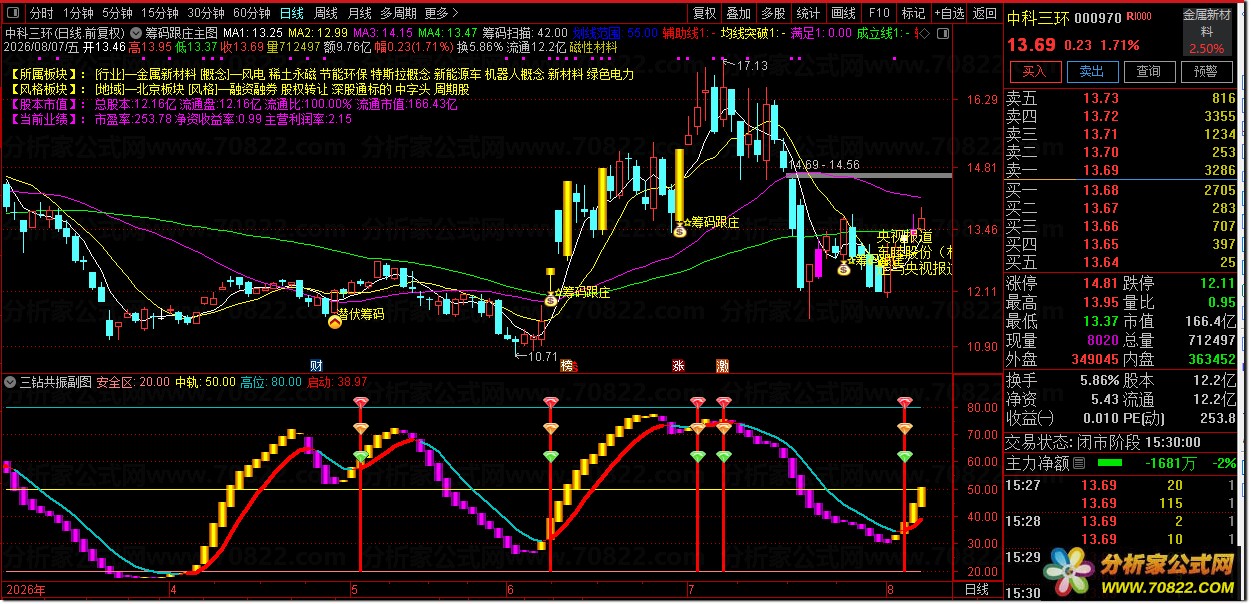Switch to the 1分钟 period

(77, 14)
